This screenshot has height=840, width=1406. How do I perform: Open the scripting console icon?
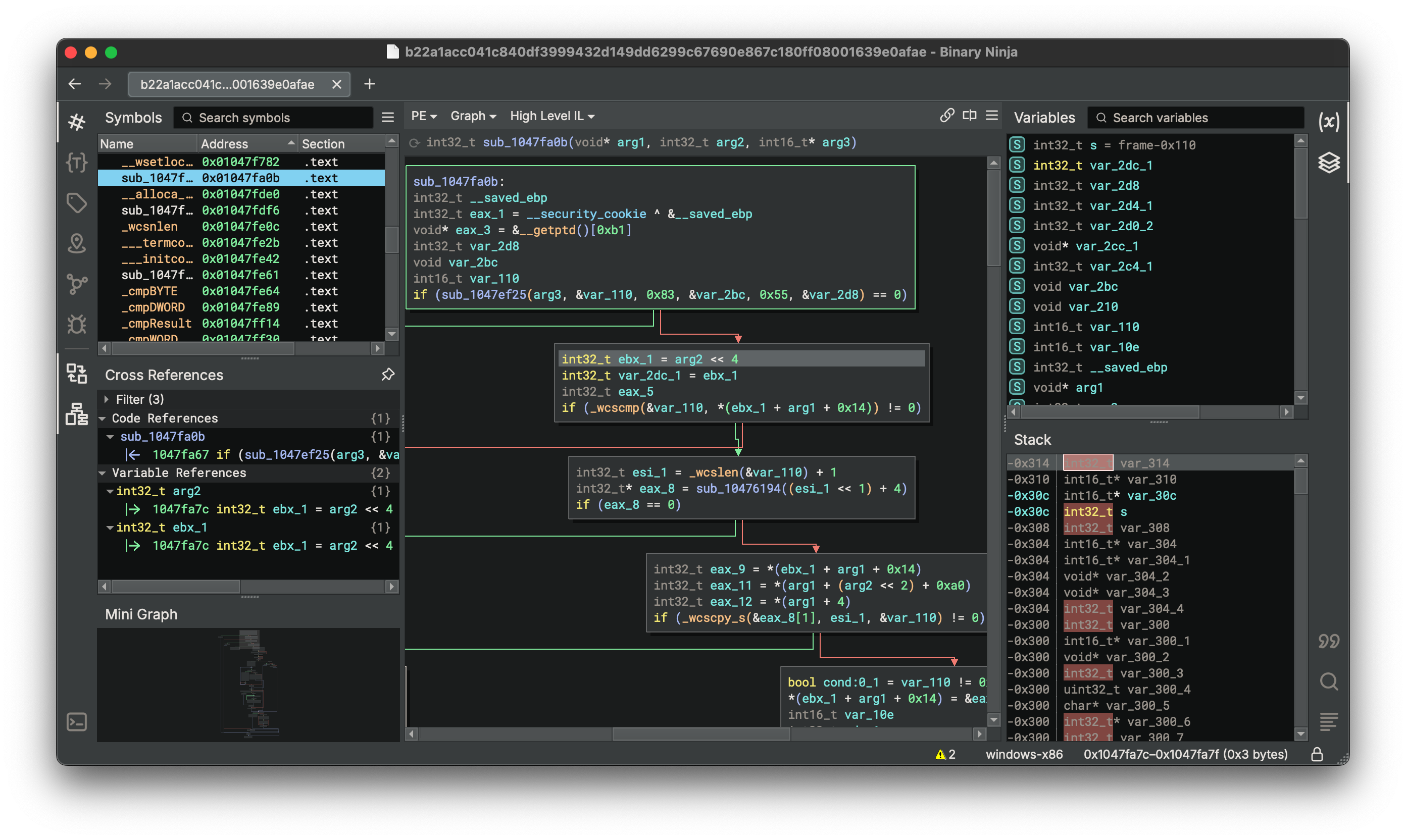76,722
